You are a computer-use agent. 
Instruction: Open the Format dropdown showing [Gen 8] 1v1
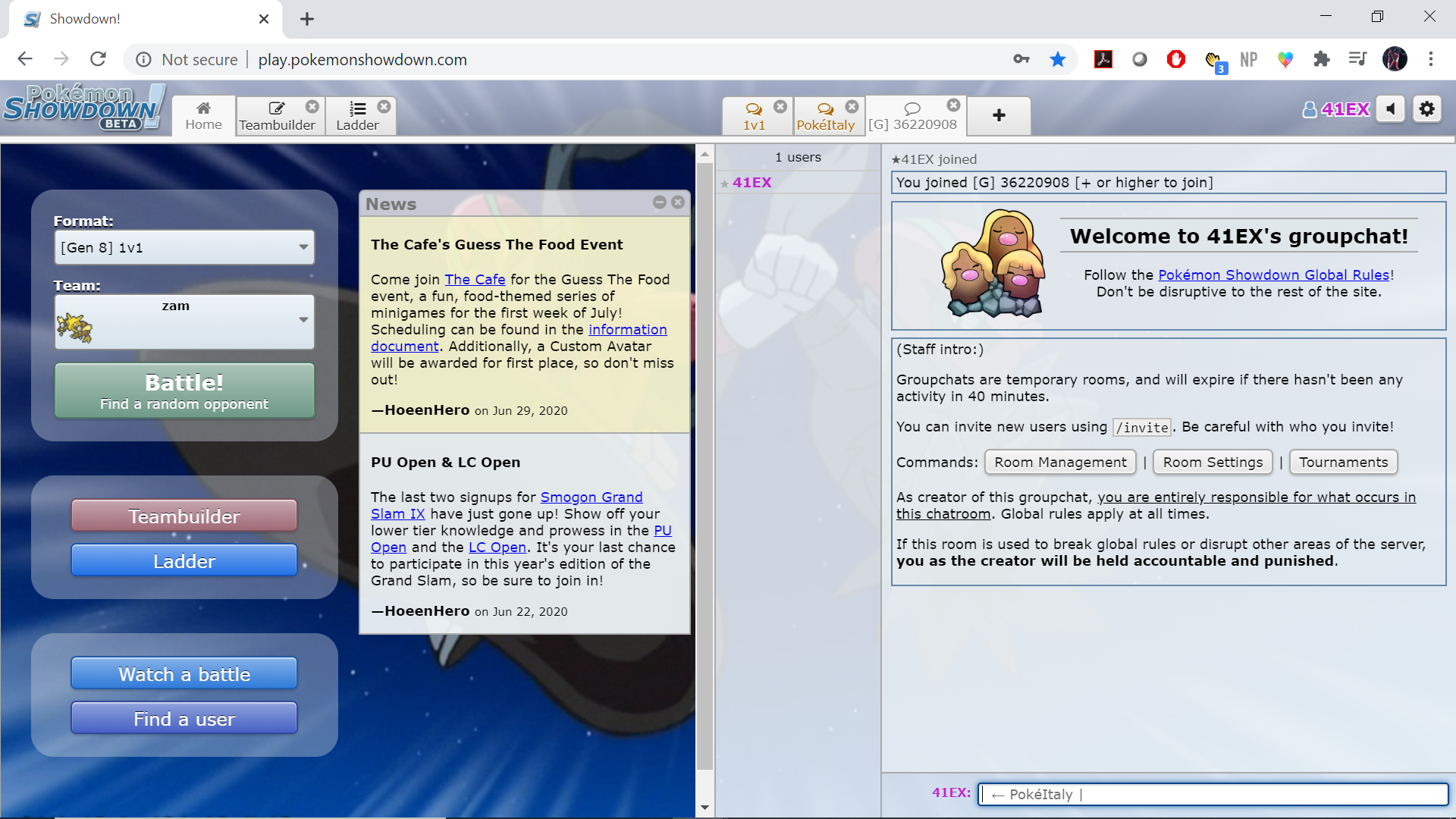pyautogui.click(x=184, y=247)
